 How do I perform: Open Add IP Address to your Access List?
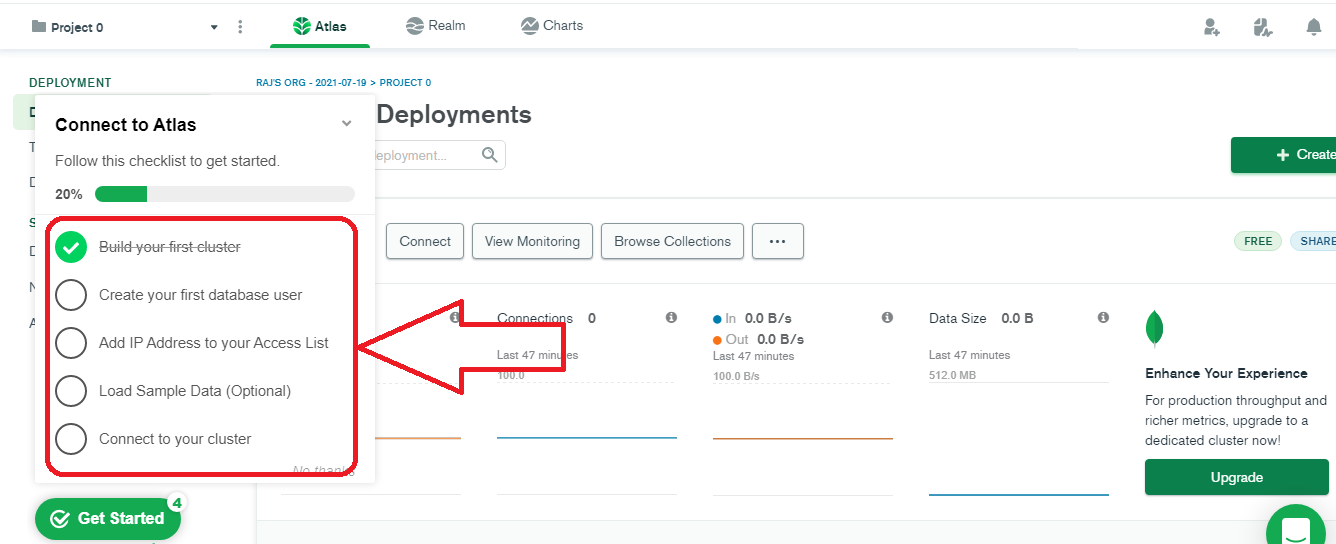214,343
